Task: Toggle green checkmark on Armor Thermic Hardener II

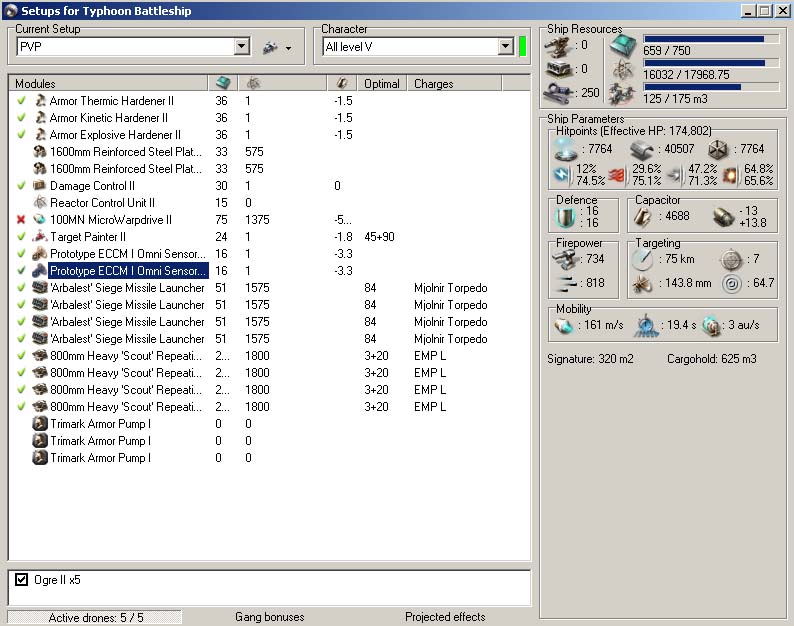Action: point(22,101)
